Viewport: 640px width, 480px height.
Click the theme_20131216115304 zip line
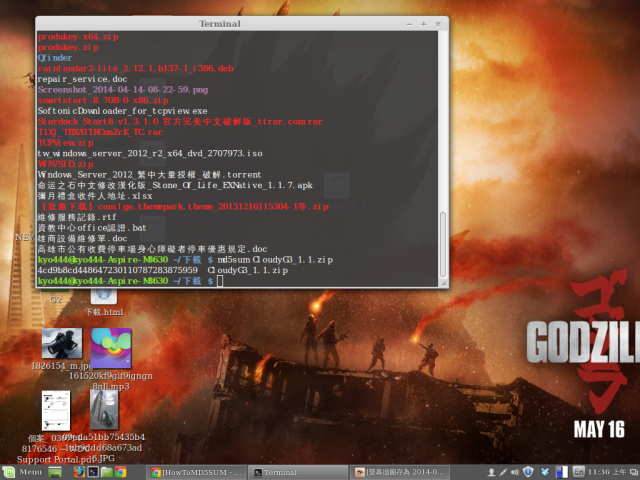183,207
